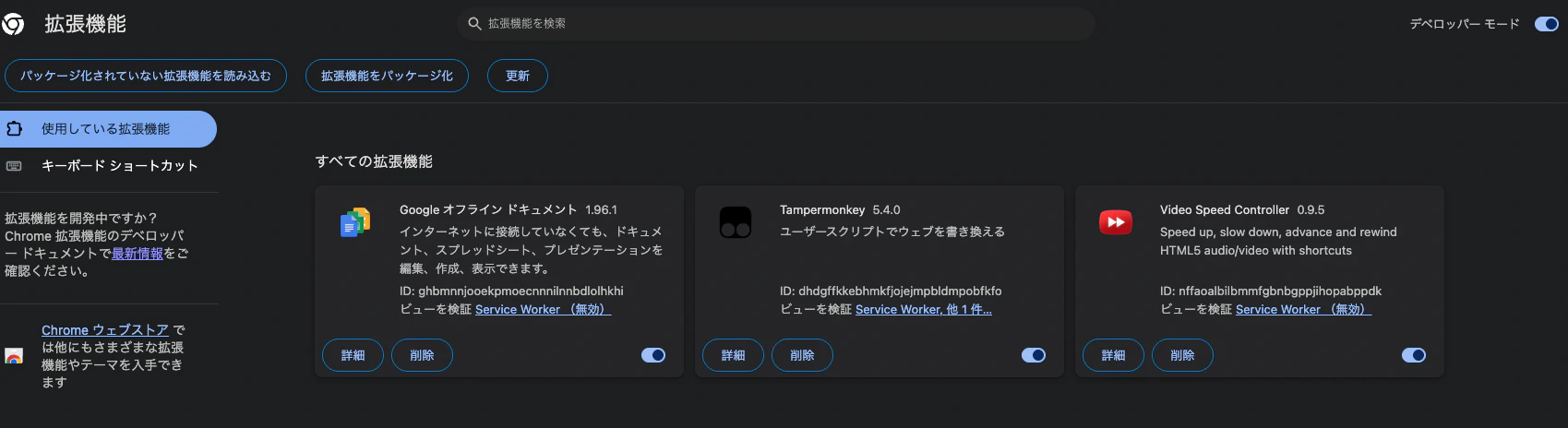Switch off the Video Speed Controller toggle
The height and width of the screenshot is (428, 1568).
[x=1414, y=355]
